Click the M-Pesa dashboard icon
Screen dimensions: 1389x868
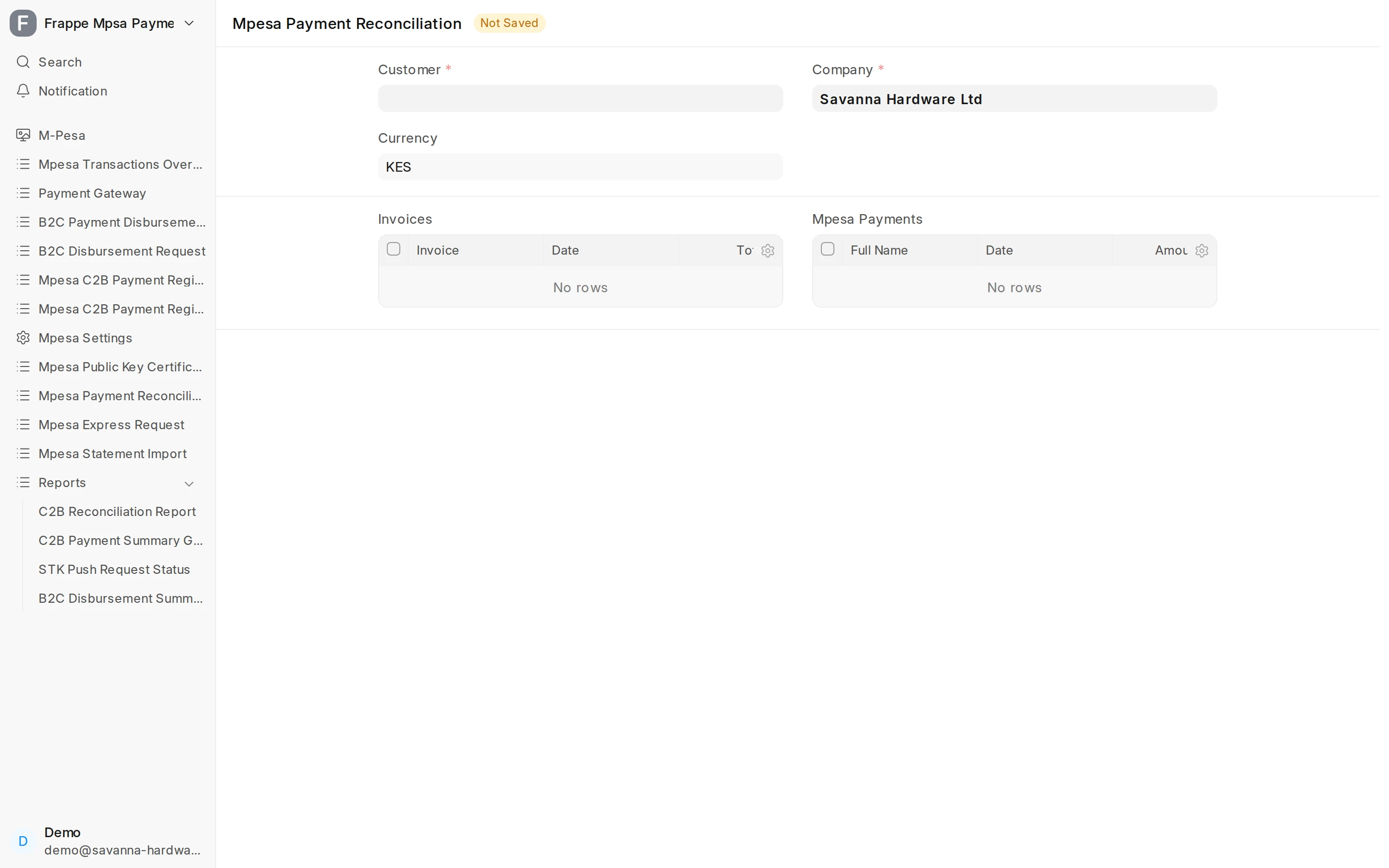pyautogui.click(x=23, y=136)
